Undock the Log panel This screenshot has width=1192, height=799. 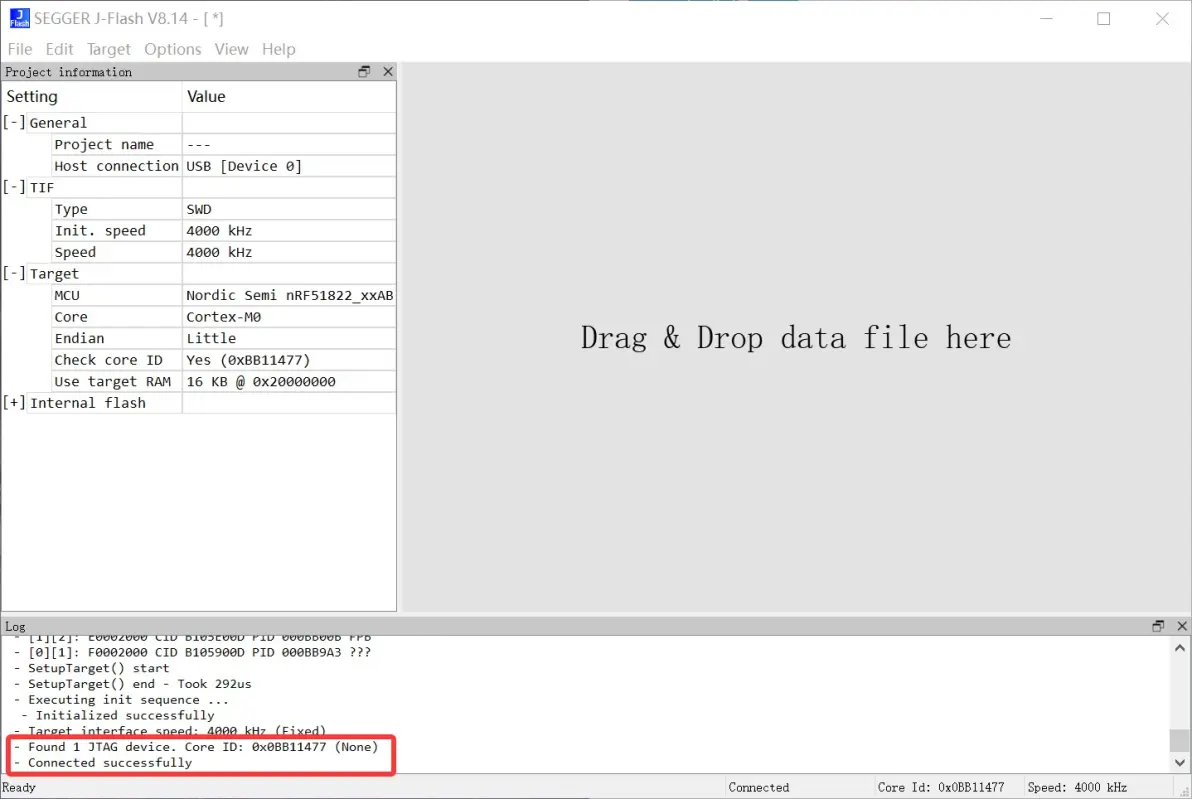1158,626
